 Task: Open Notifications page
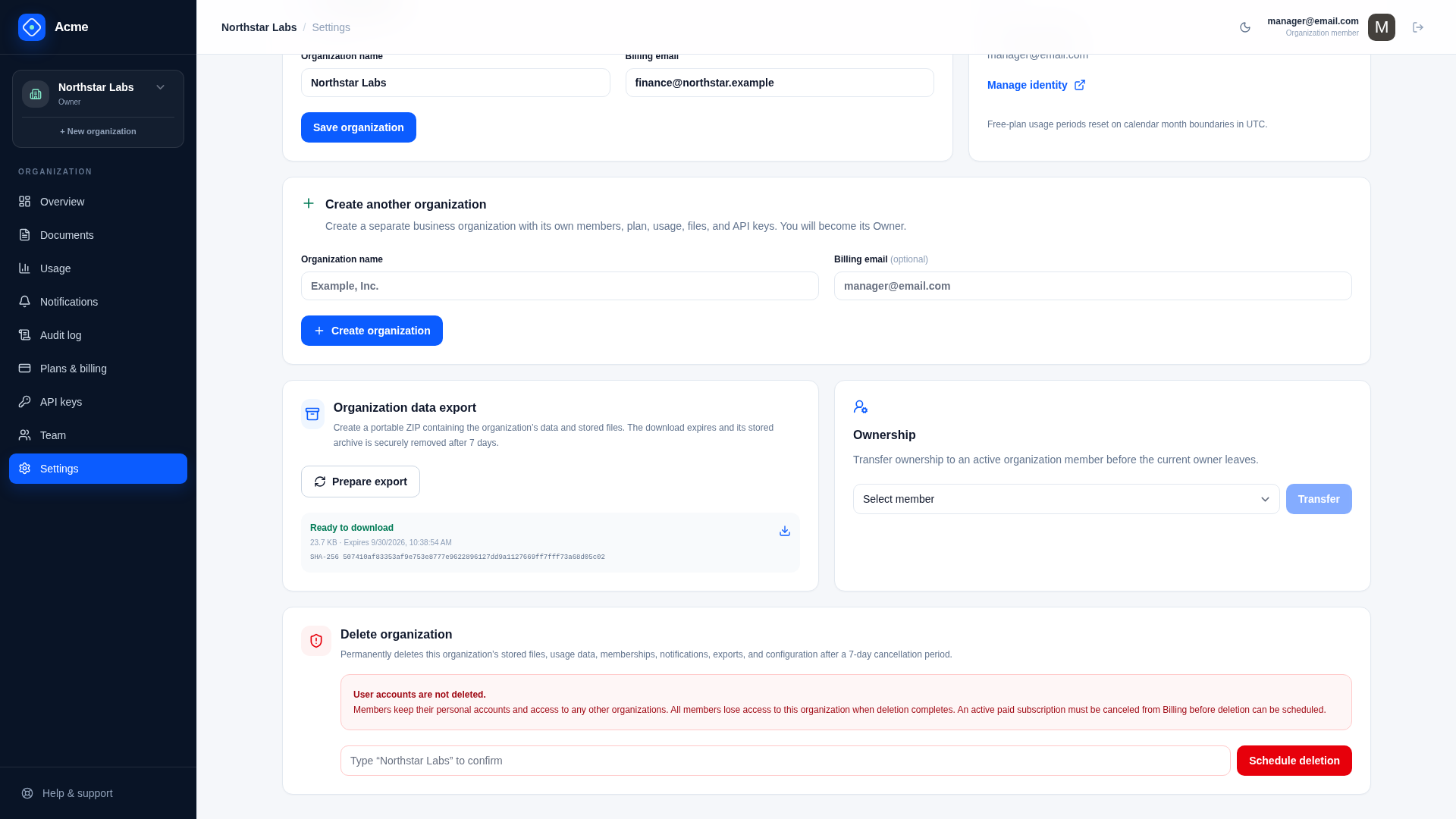point(98,302)
